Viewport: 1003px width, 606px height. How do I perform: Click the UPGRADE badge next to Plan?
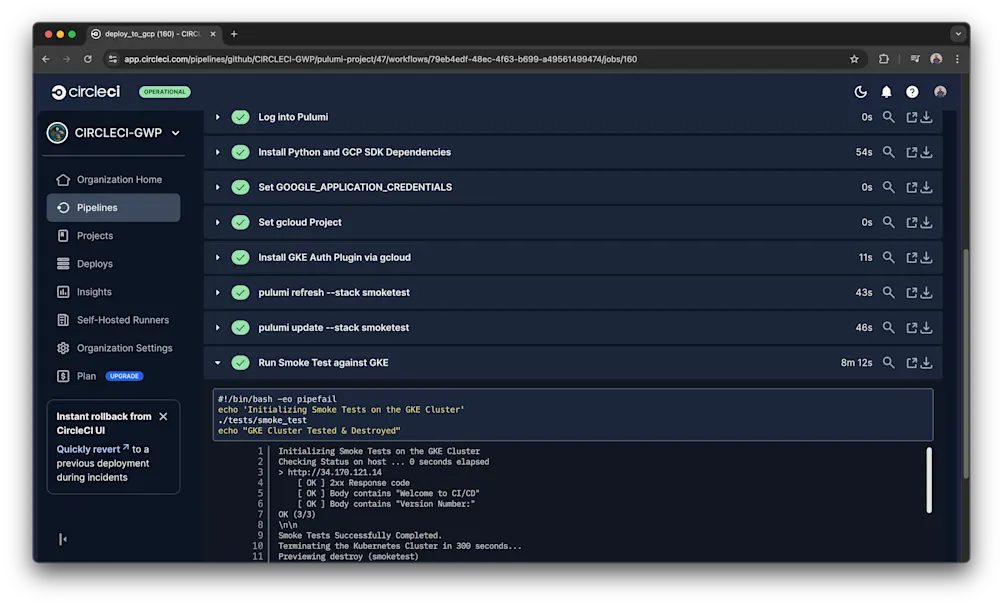click(124, 375)
